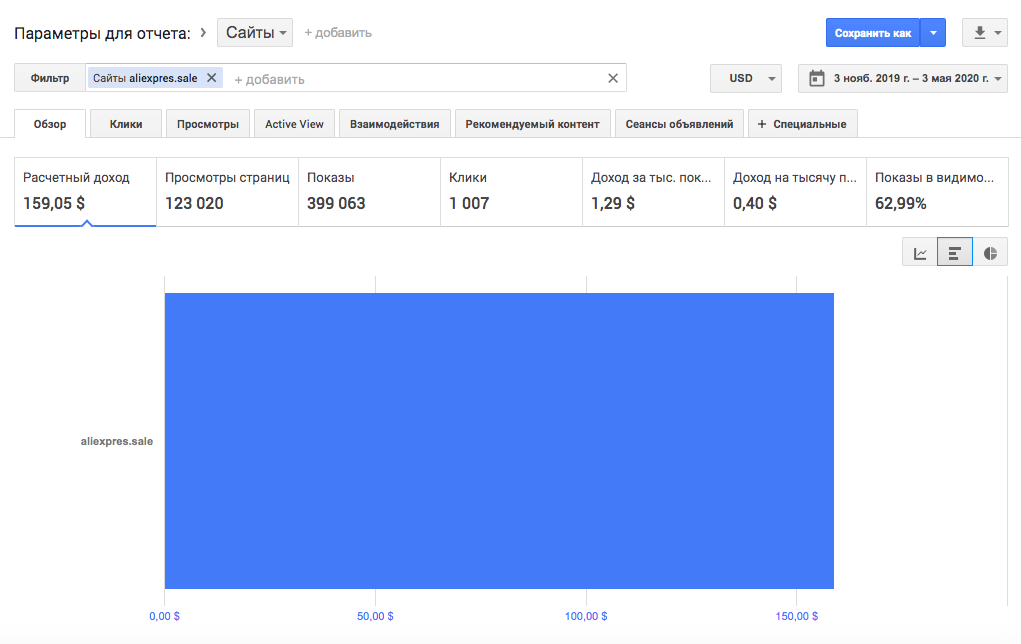
Task: Click the + добавить filter field
Action: [270, 79]
